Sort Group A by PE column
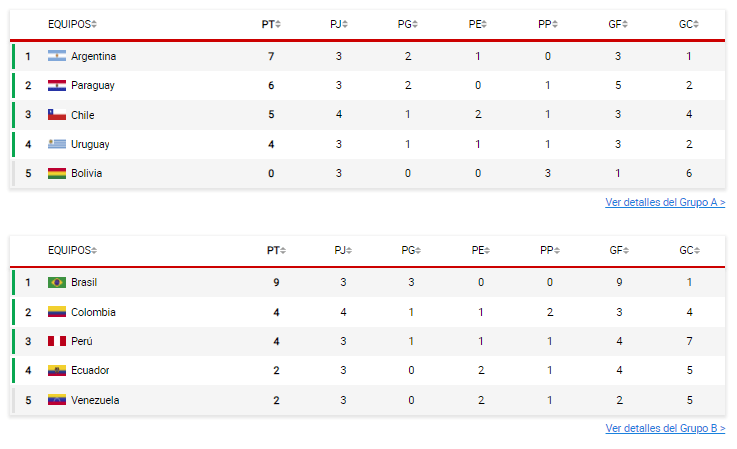Image resolution: width=737 pixels, height=449 pixels. (479, 24)
